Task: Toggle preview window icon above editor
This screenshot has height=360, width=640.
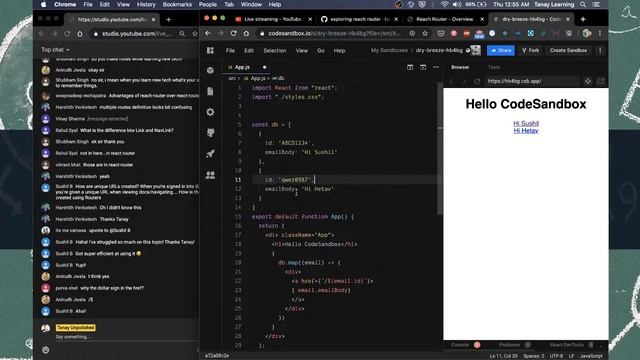Action: tap(423, 67)
